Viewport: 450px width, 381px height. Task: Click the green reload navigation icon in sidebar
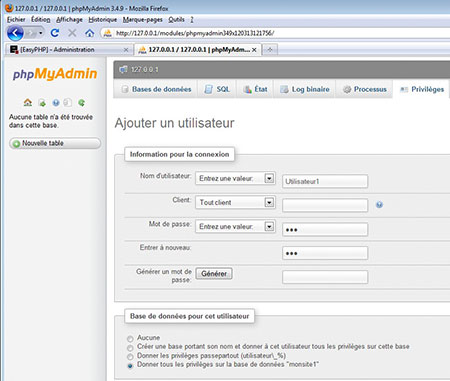[81, 103]
